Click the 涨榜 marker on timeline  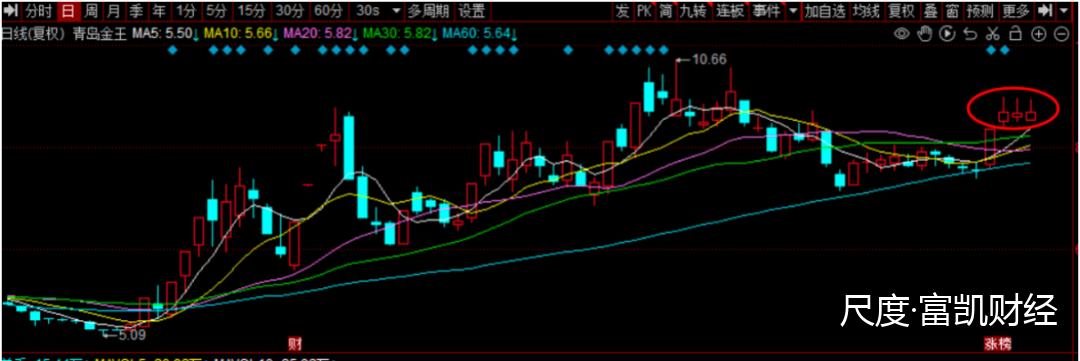(997, 342)
